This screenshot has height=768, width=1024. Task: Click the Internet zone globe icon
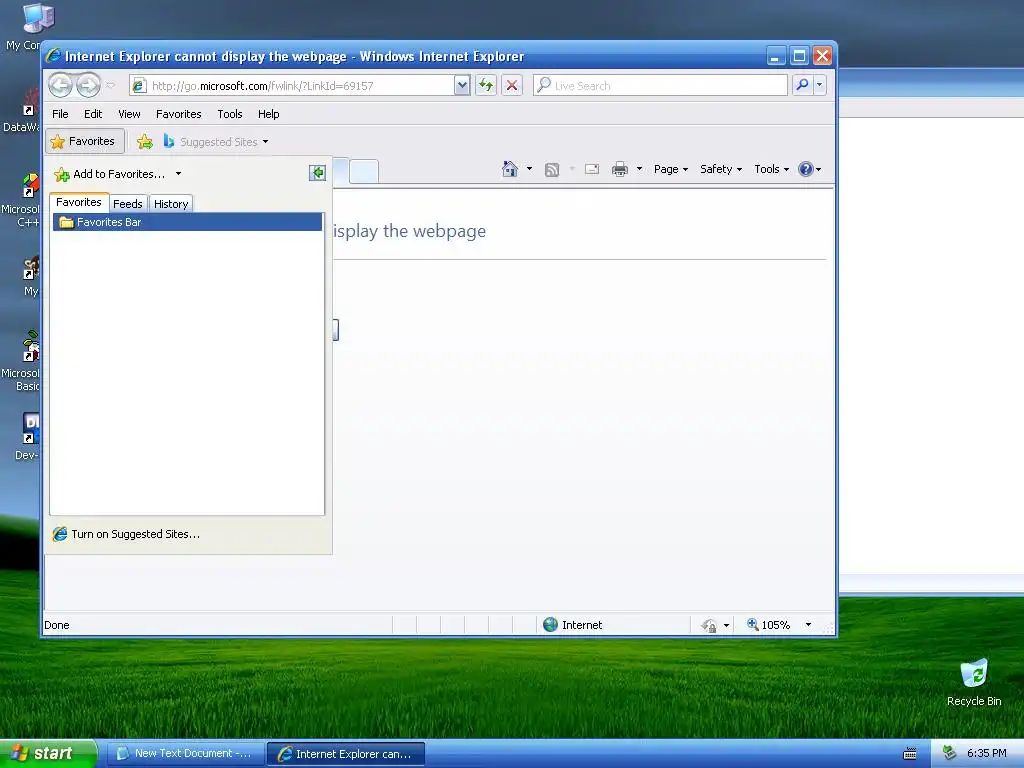(x=551, y=625)
